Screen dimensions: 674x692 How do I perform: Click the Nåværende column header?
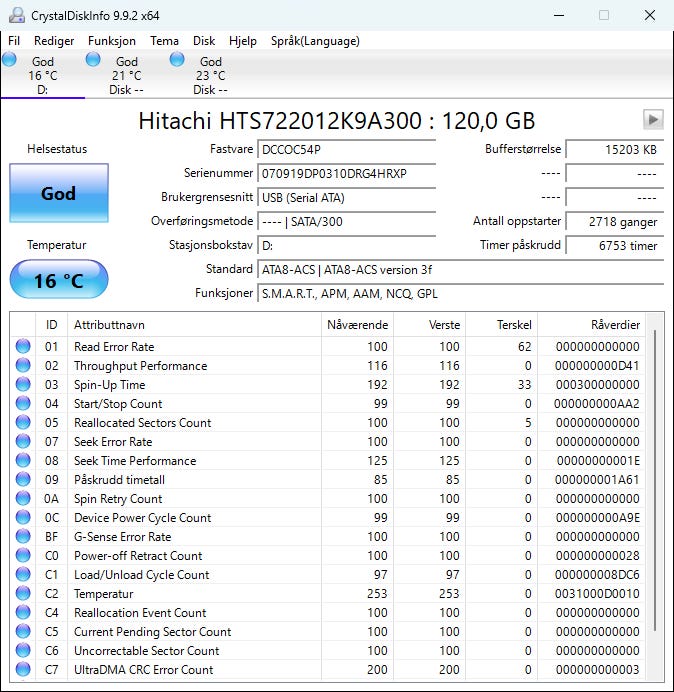357,325
